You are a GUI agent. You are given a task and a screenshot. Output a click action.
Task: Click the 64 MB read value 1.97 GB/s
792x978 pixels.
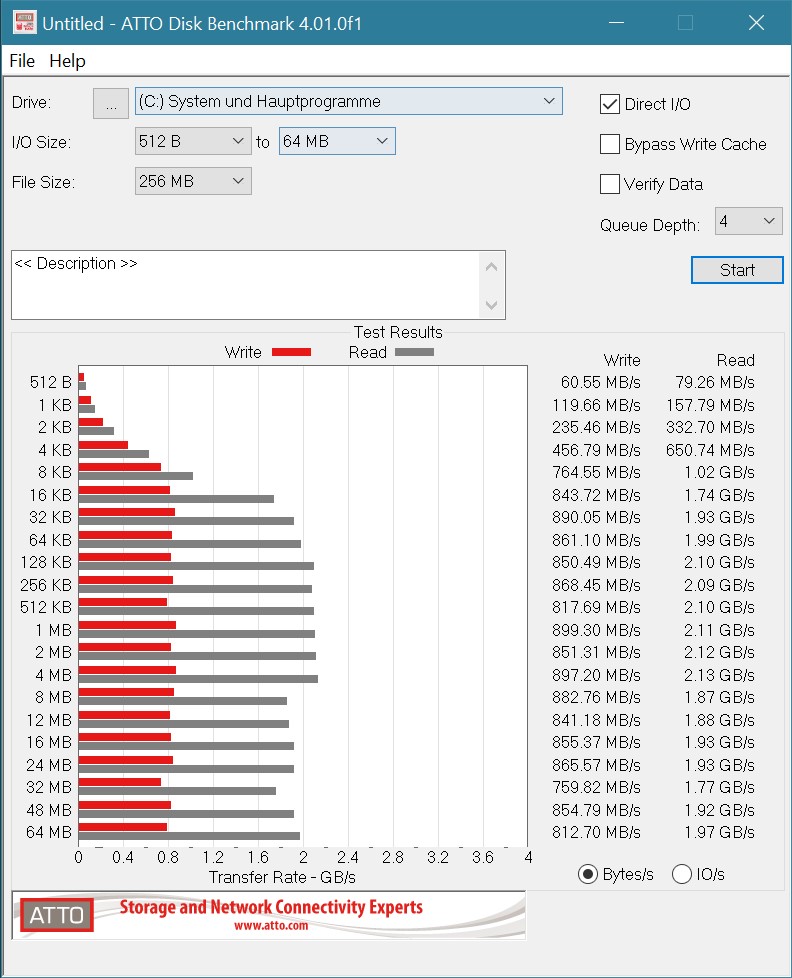click(719, 832)
